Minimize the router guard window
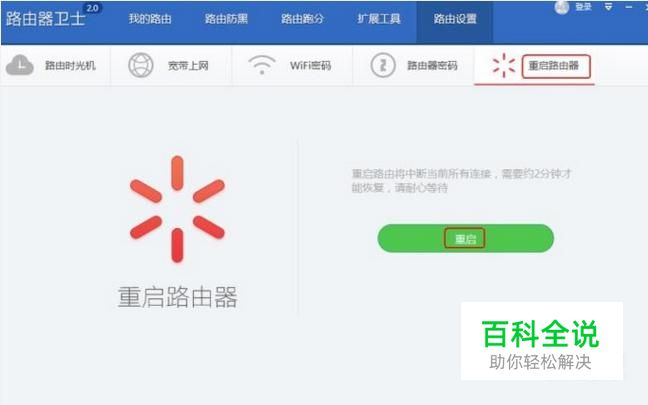The height and width of the screenshot is (405, 648). [629, 7]
